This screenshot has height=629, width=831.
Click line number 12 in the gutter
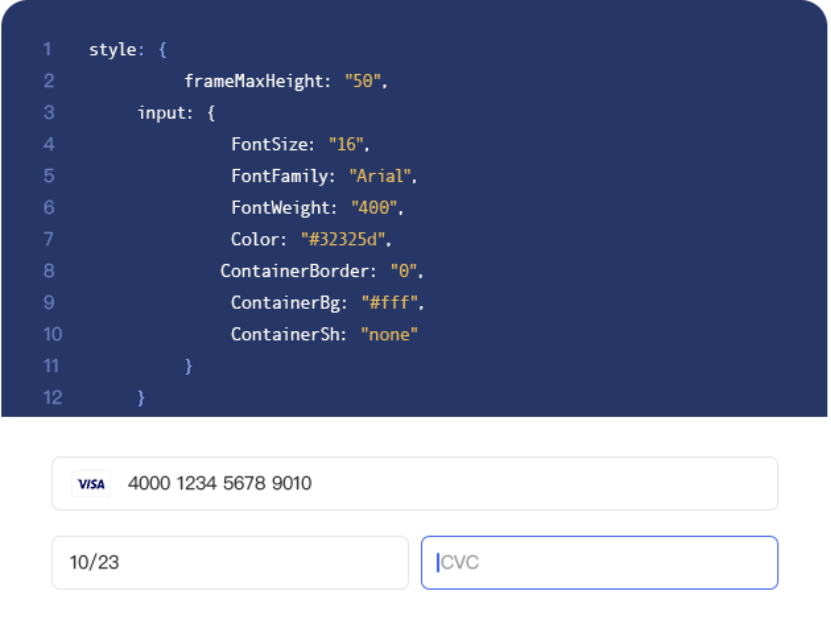coord(52,398)
